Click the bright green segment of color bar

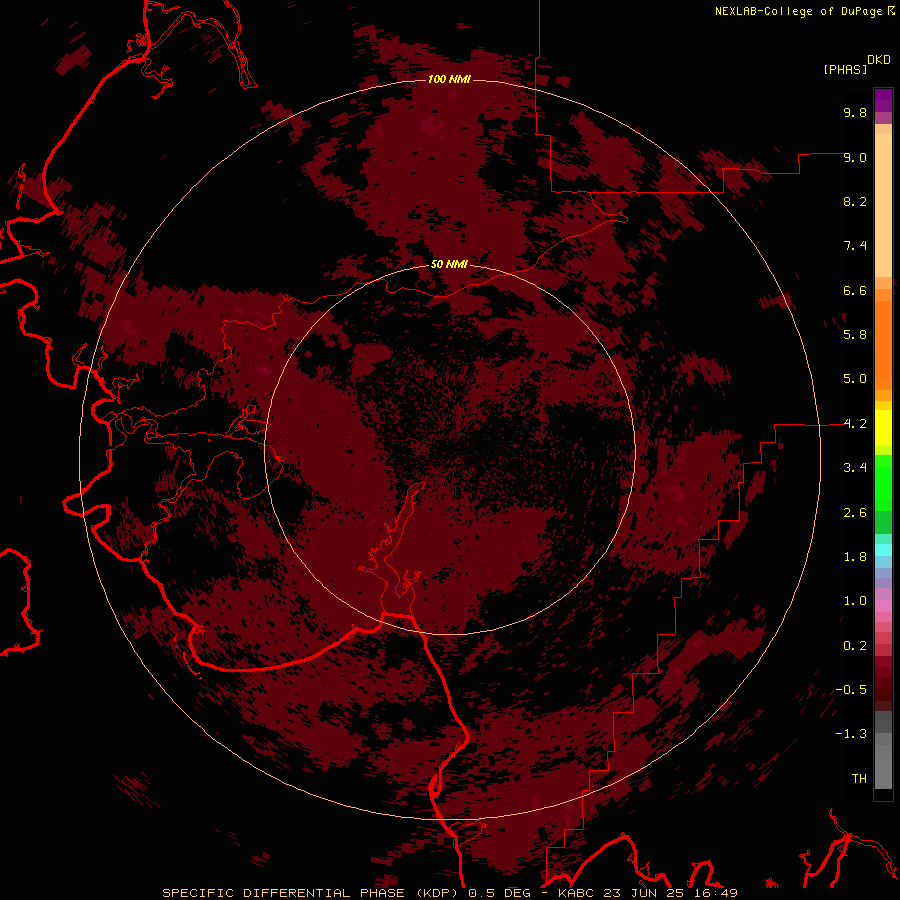click(883, 482)
